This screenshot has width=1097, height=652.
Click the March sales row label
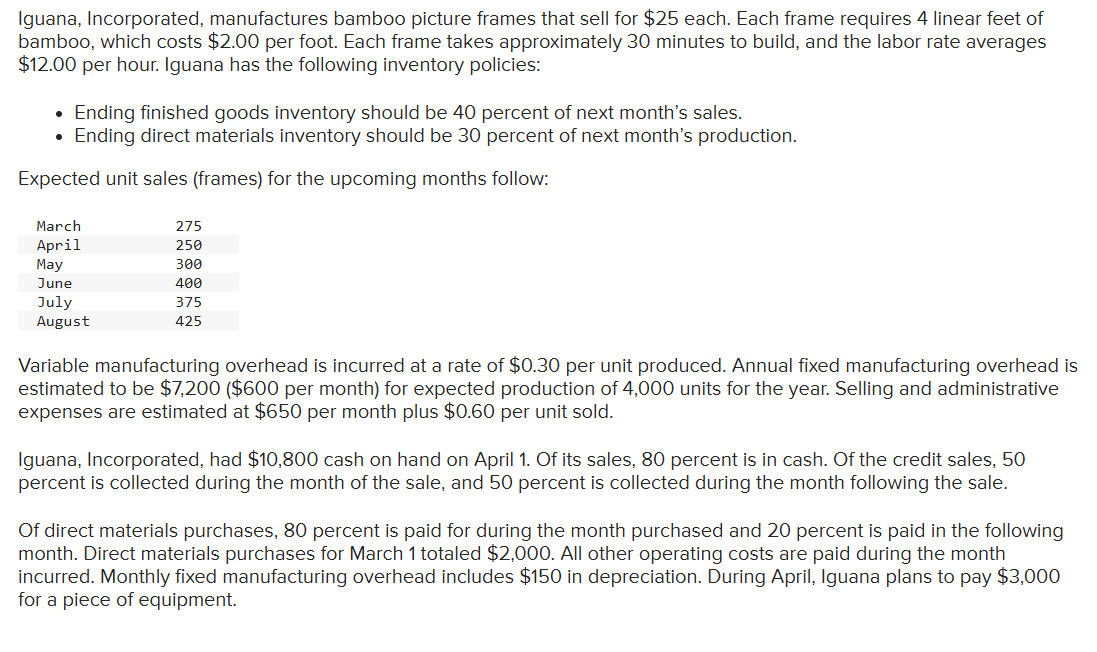click(x=59, y=226)
